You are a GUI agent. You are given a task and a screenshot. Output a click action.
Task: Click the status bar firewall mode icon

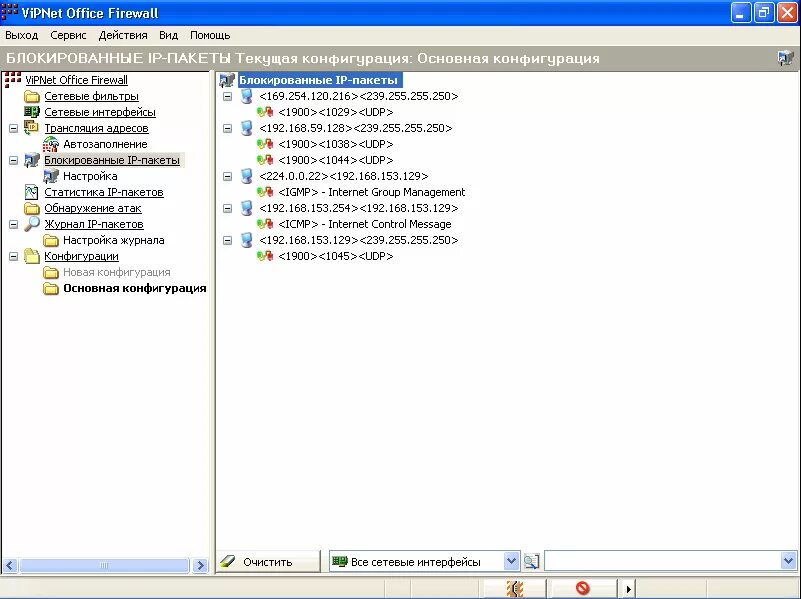pos(515,588)
